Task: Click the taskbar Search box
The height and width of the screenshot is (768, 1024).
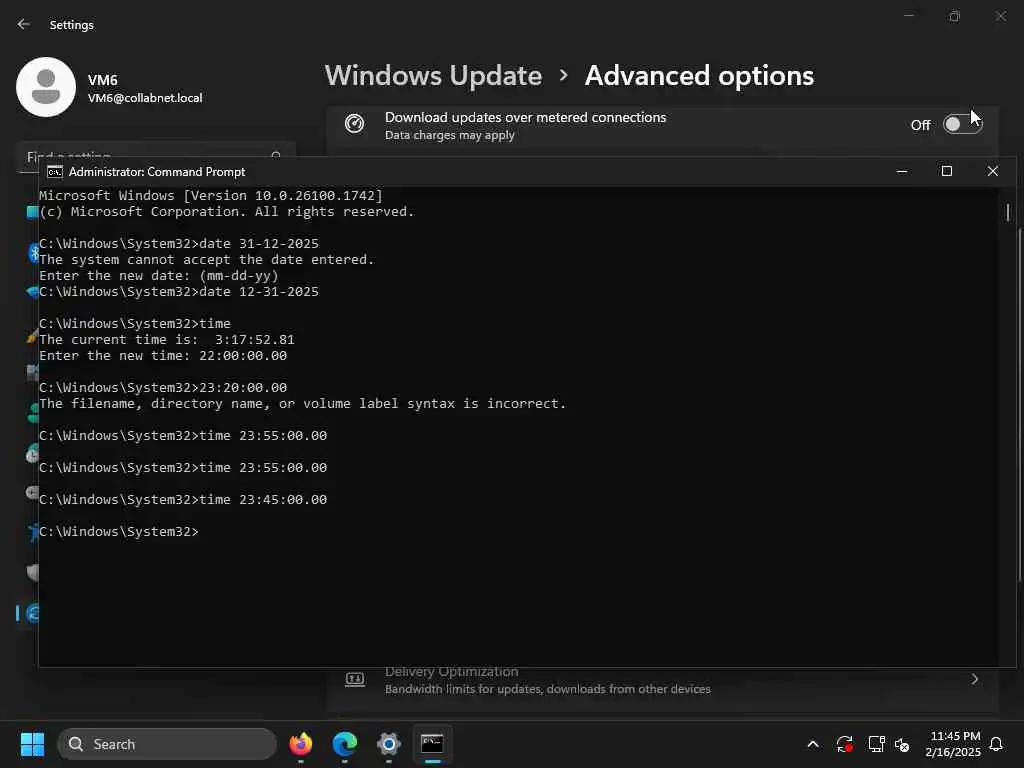Action: coord(167,744)
